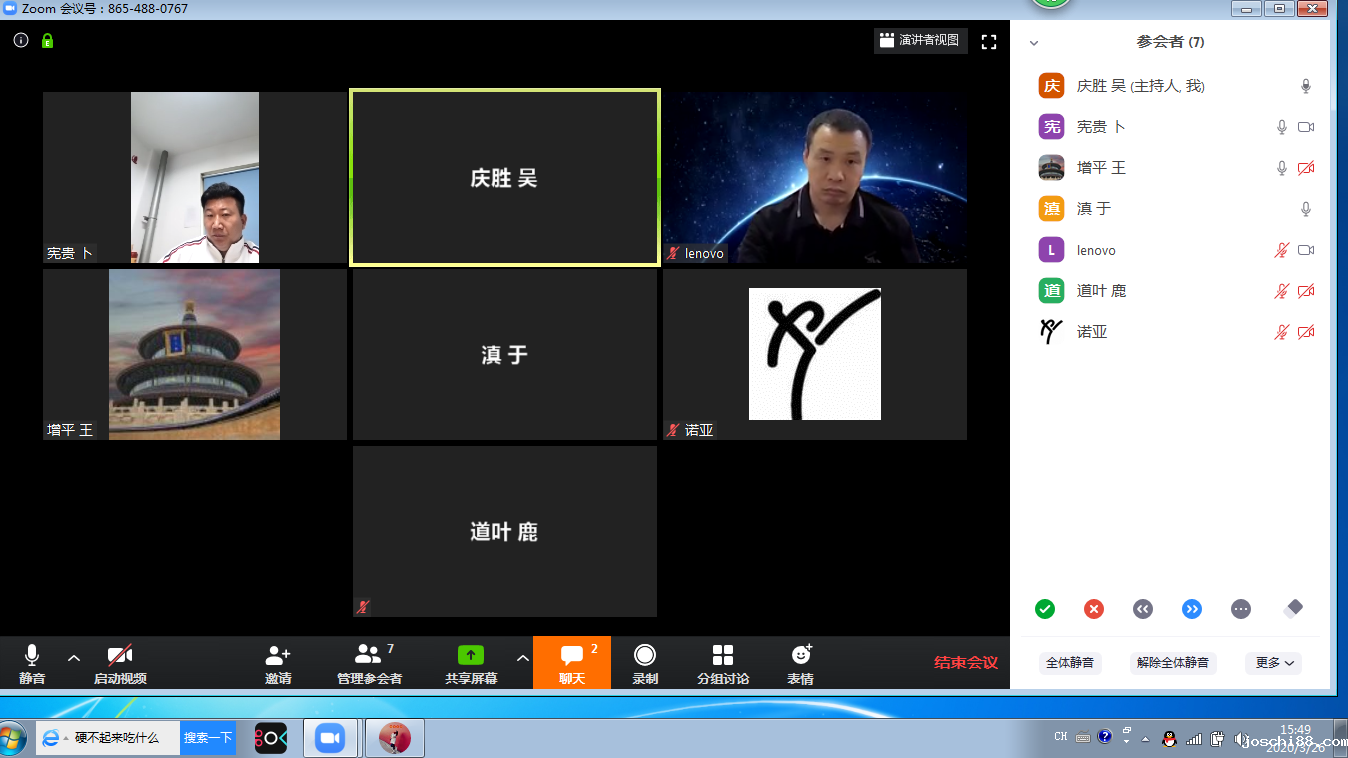This screenshot has width=1348, height=758.
Task: Click the Invite (邀请) icon
Action: pos(278,656)
